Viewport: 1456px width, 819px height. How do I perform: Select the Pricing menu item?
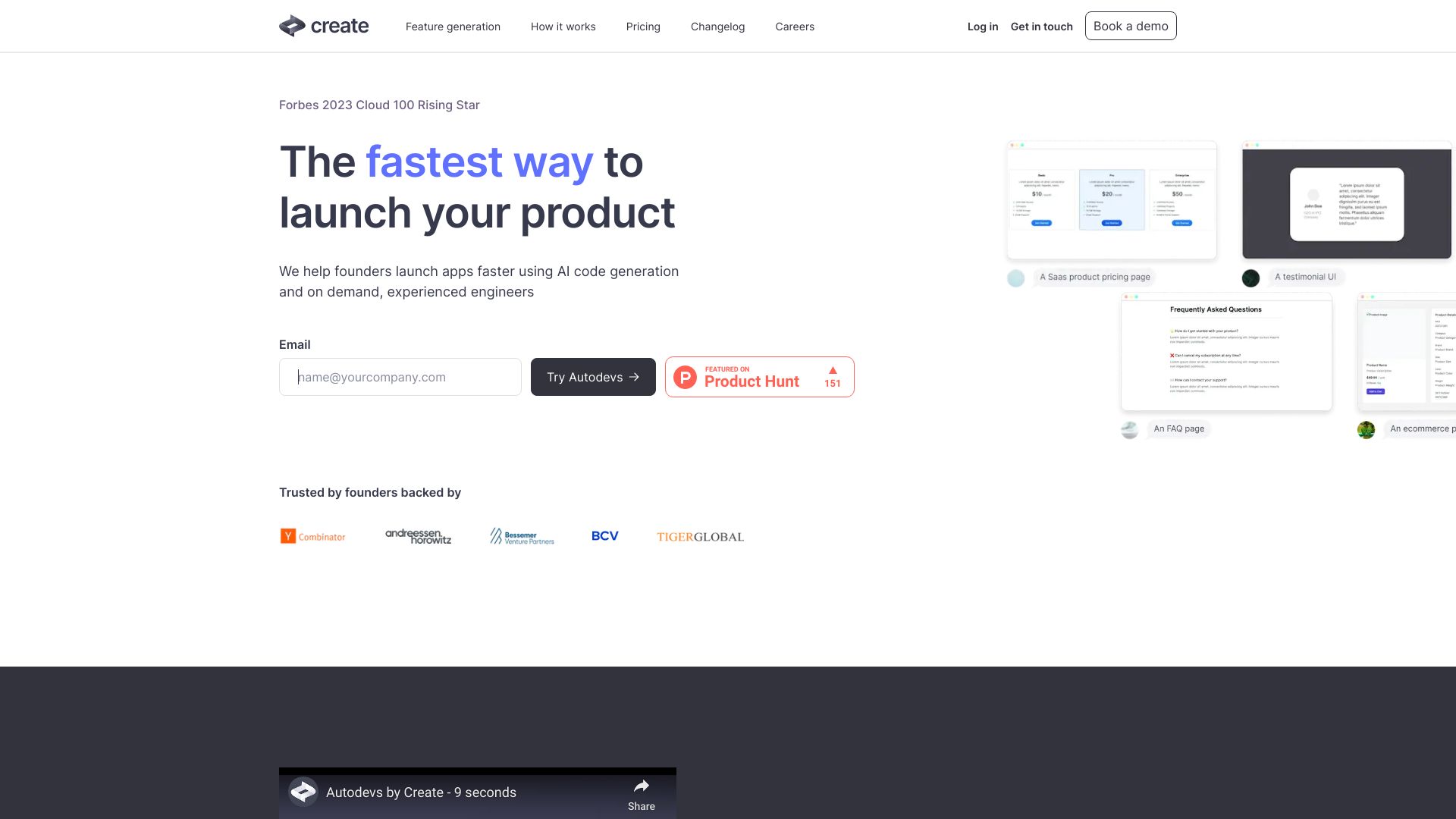point(642,26)
